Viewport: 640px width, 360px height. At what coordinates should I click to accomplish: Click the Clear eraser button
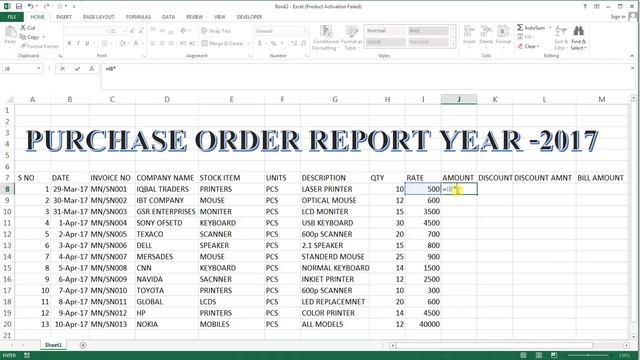tap(528, 46)
